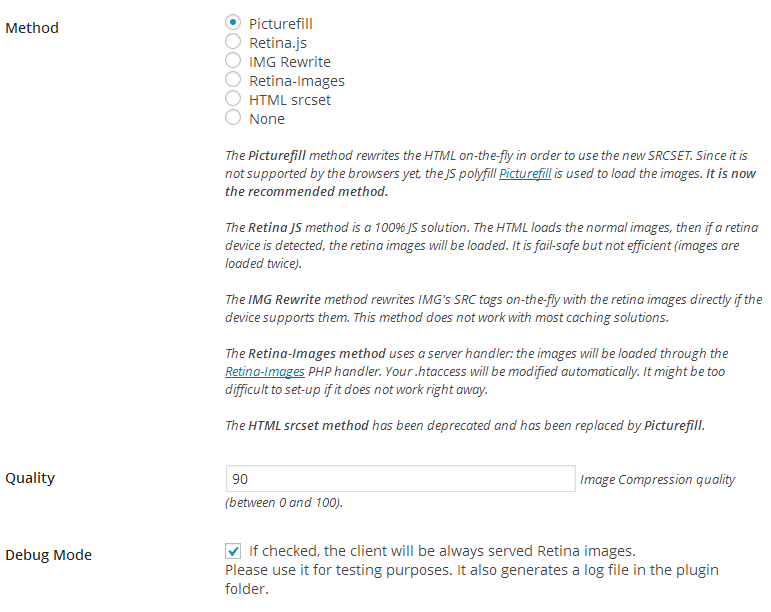771x612 pixels.
Task: Select the Picturefill radio button
Action: (233, 22)
